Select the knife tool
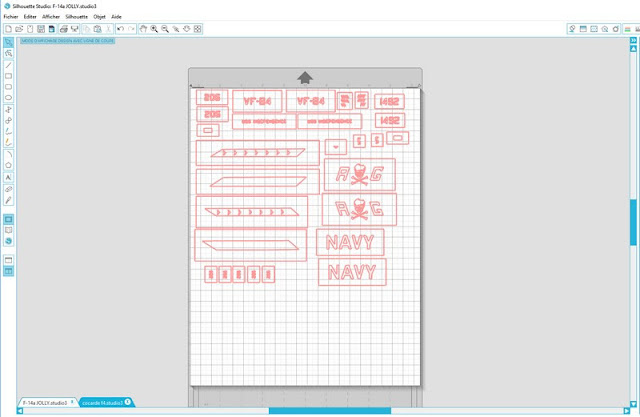 [x=9, y=200]
